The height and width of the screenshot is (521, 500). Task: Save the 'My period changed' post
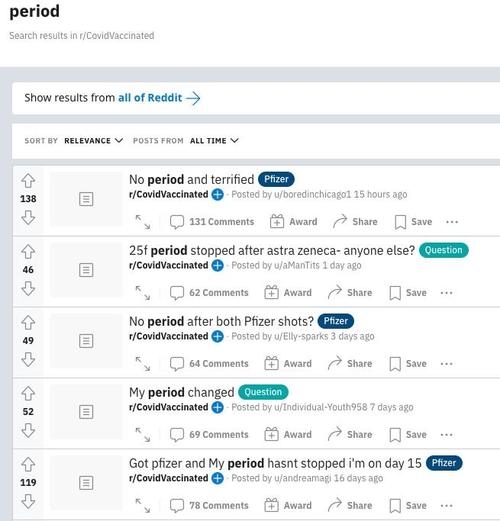pyautogui.click(x=408, y=435)
